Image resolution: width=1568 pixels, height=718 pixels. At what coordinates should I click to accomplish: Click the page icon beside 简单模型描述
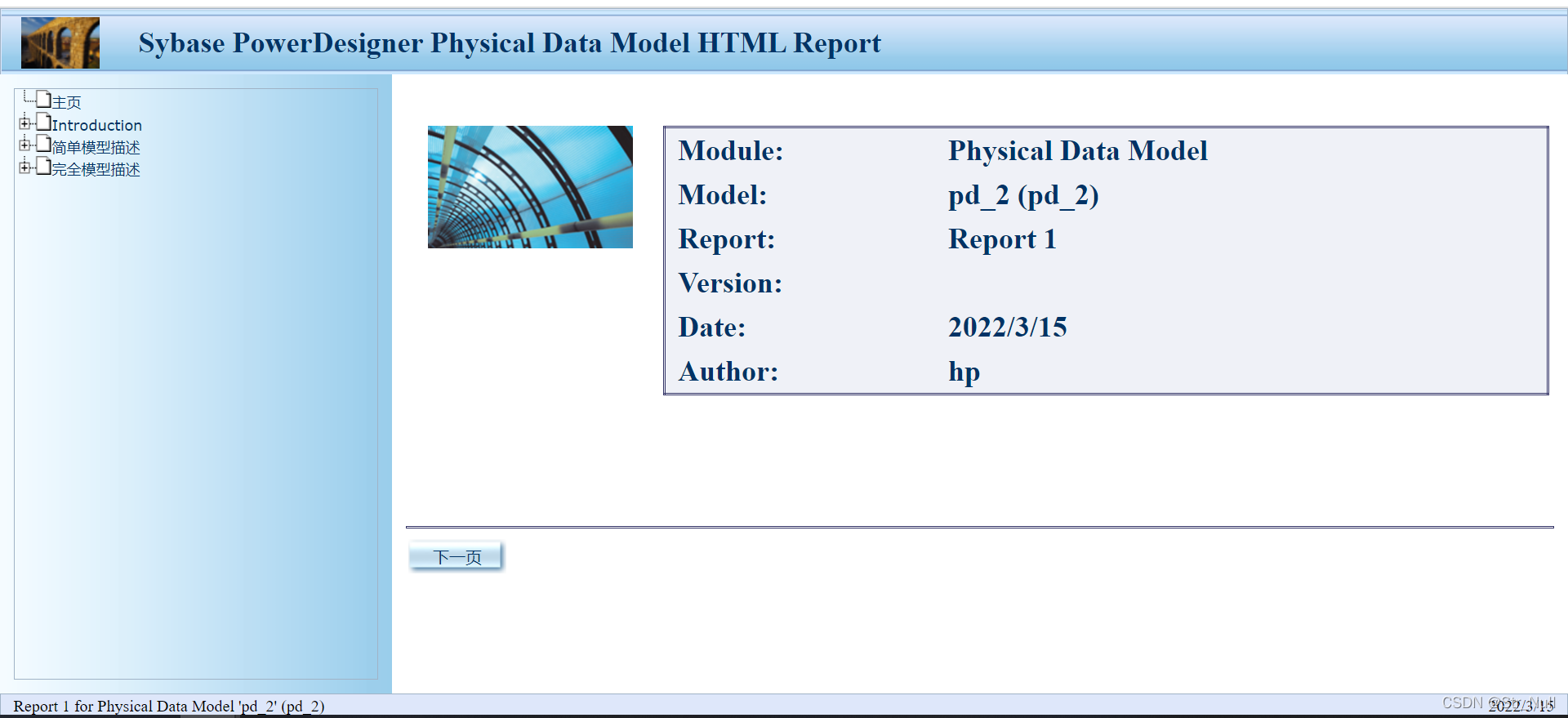coord(43,145)
